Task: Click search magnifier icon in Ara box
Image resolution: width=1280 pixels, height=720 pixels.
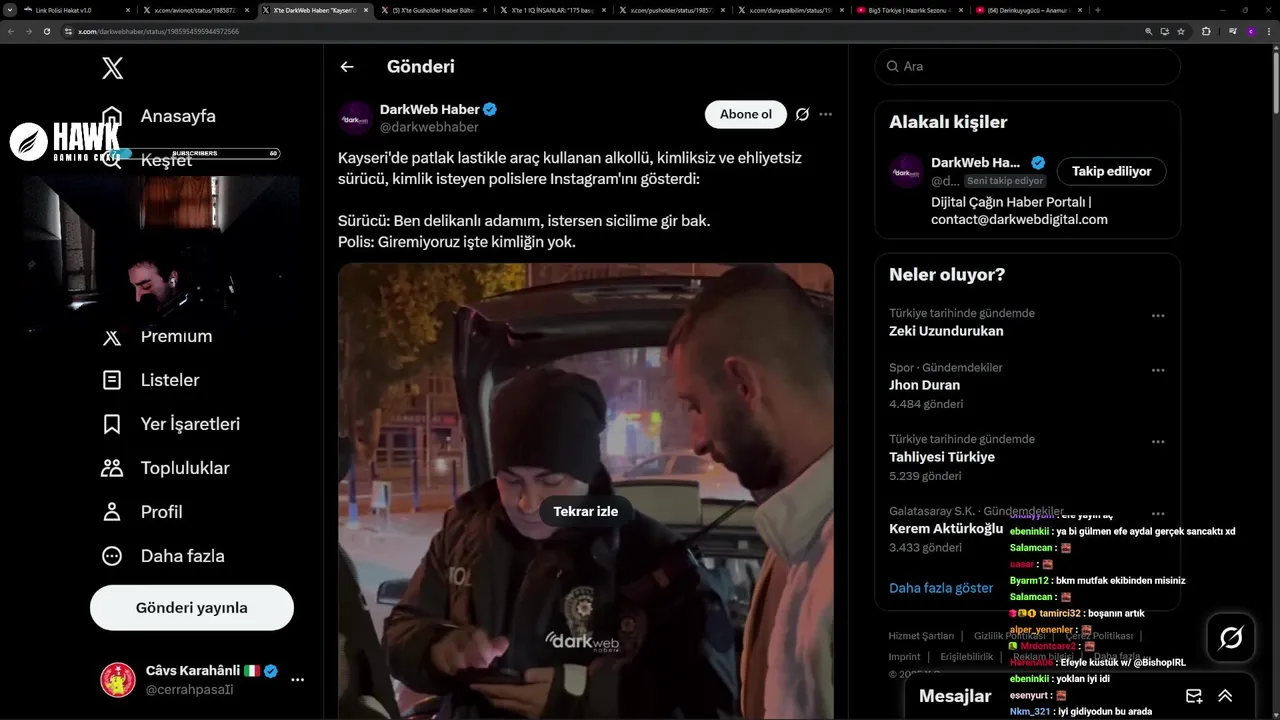Action: 892,66
